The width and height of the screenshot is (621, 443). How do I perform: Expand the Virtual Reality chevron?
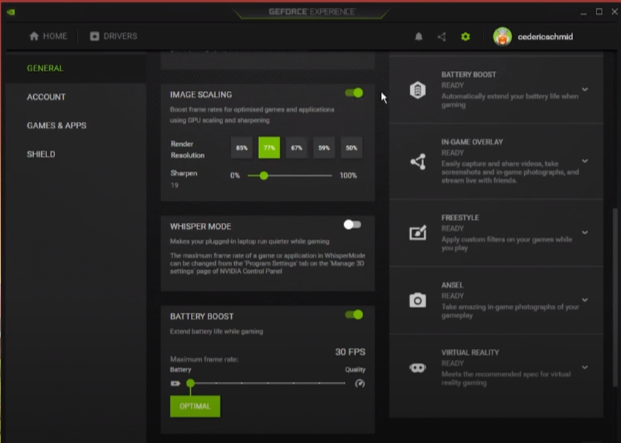(585, 367)
